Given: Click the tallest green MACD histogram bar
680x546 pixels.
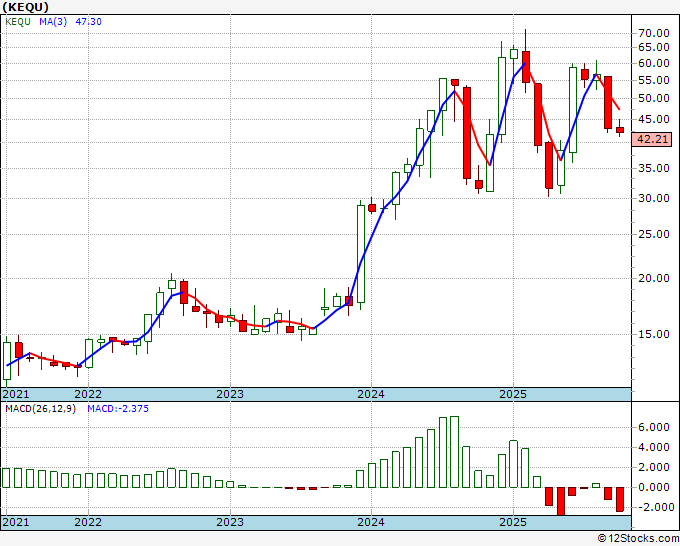Looking at the screenshot, I should pos(454,451).
